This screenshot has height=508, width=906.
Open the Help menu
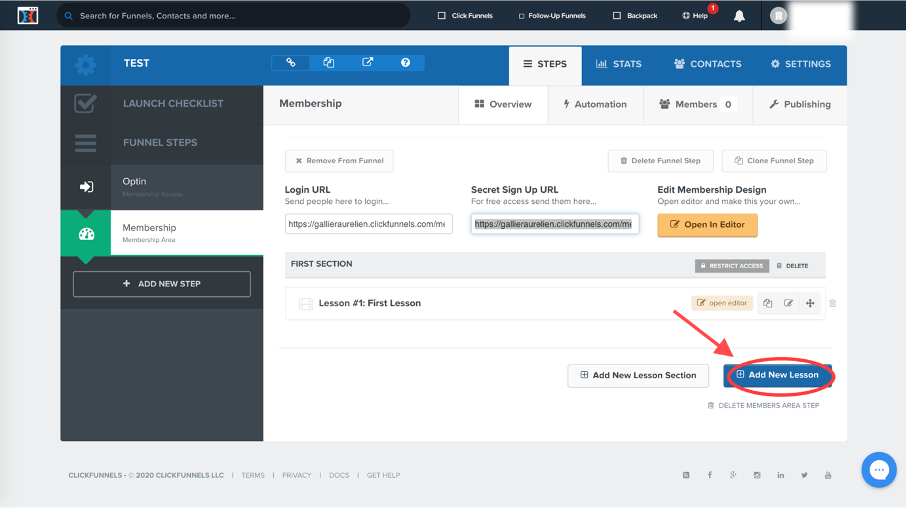point(695,16)
